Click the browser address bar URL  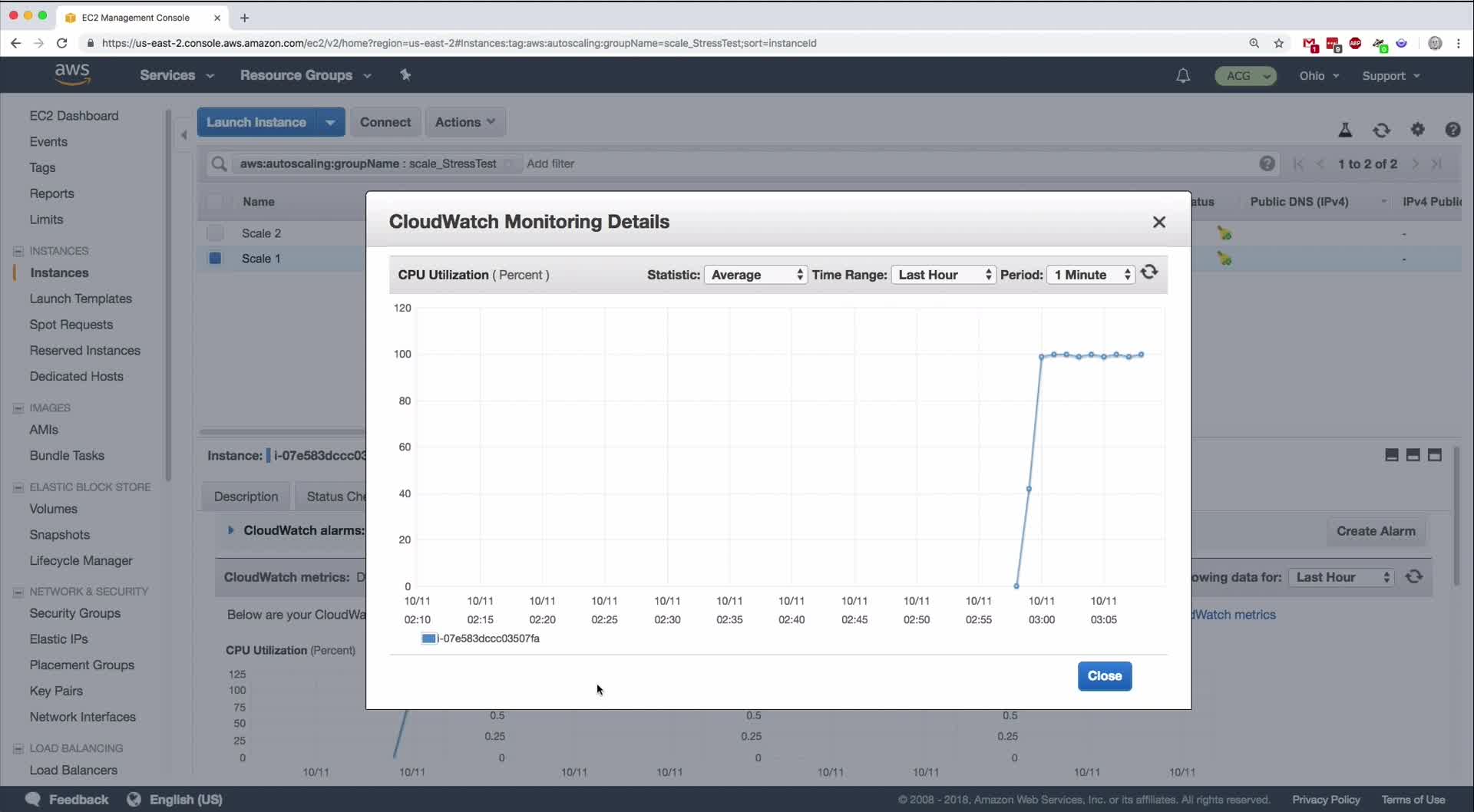click(459, 43)
